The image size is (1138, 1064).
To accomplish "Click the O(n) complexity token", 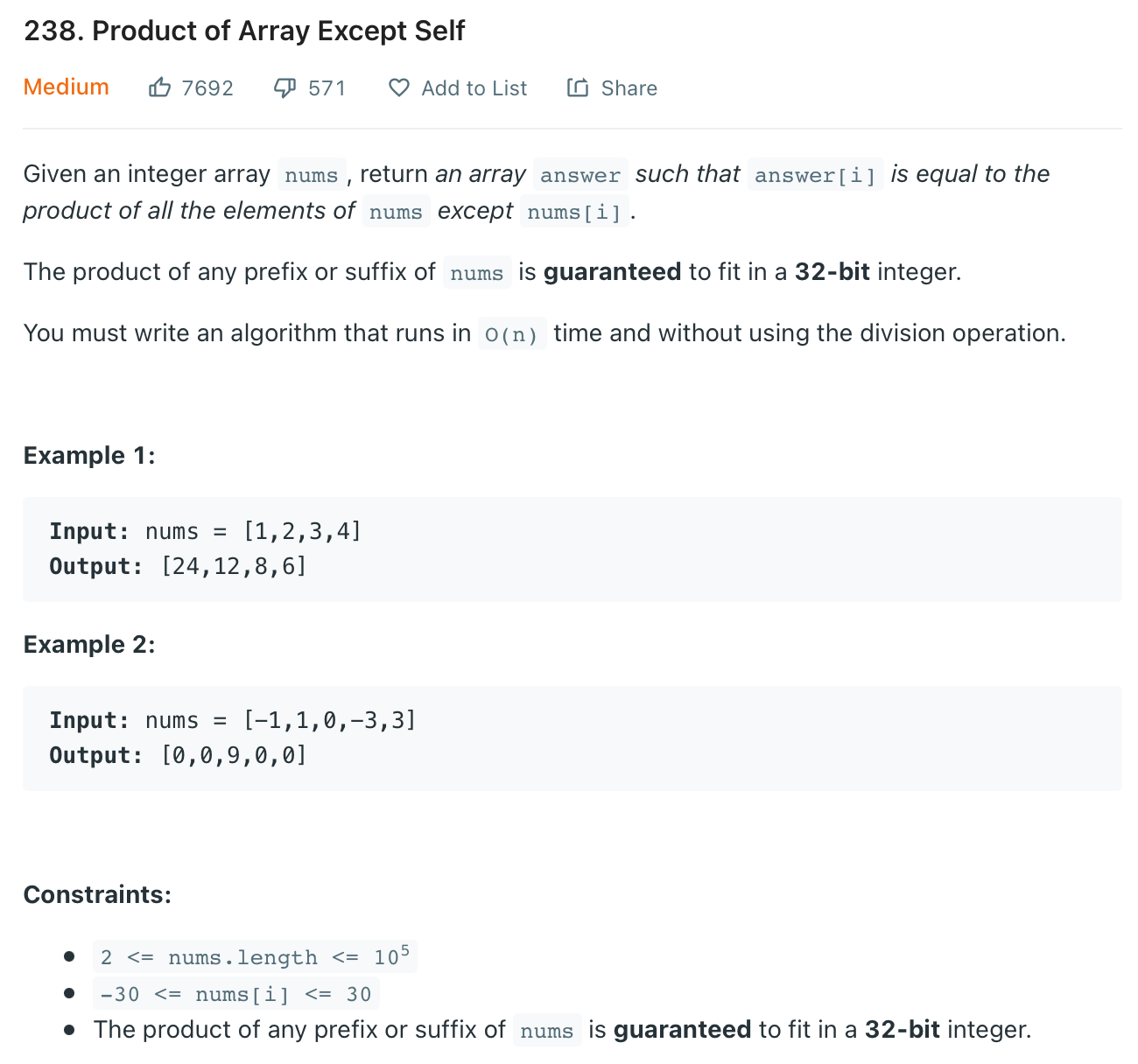I will point(511,334).
